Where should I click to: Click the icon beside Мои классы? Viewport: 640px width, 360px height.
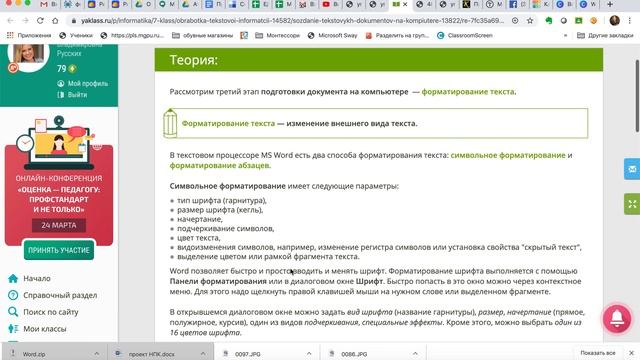coord(13,329)
